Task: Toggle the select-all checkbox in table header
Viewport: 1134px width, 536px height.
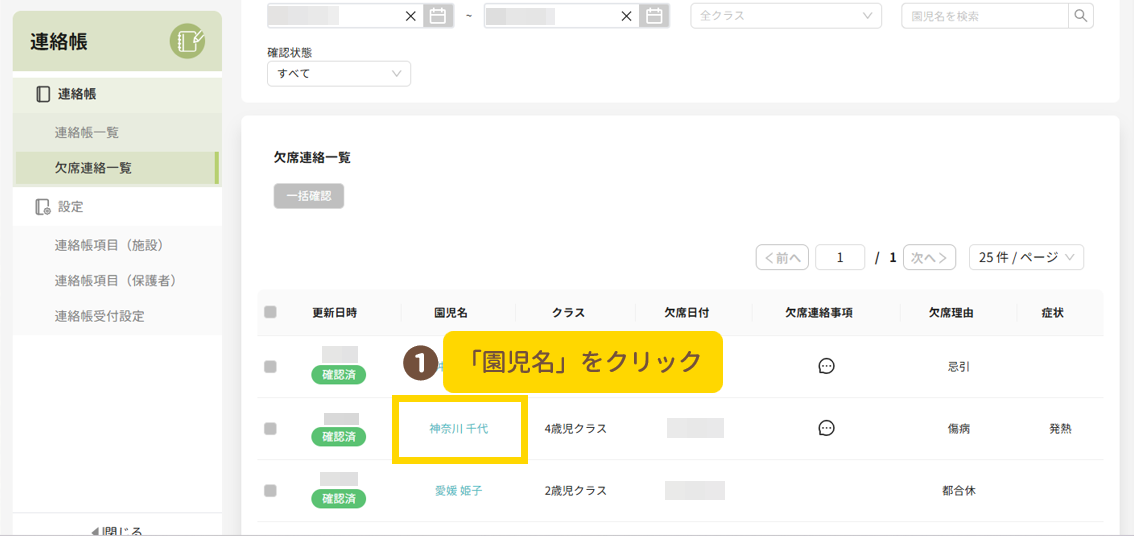Action: (x=270, y=312)
